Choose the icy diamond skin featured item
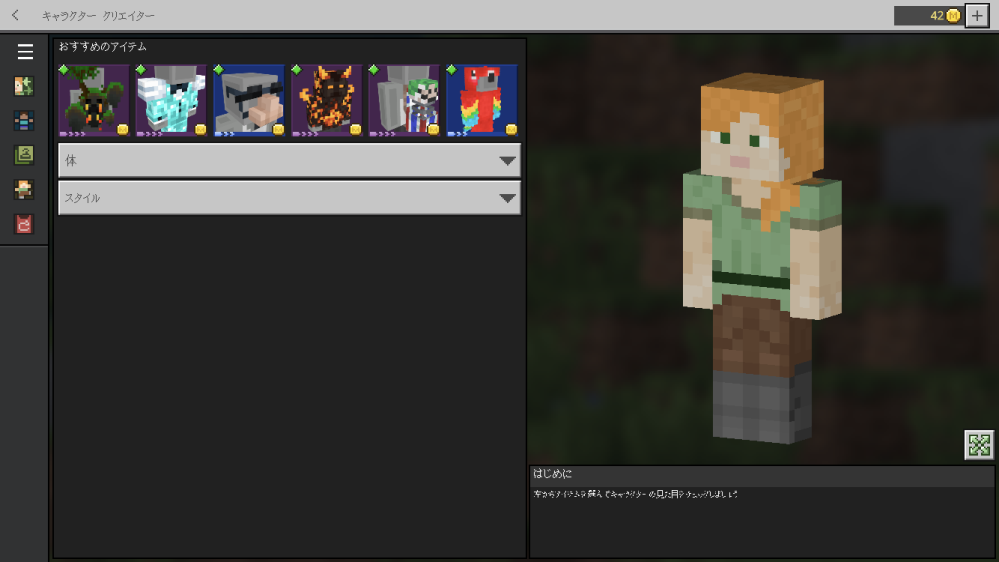Image resolution: width=999 pixels, height=562 pixels. coord(171,100)
